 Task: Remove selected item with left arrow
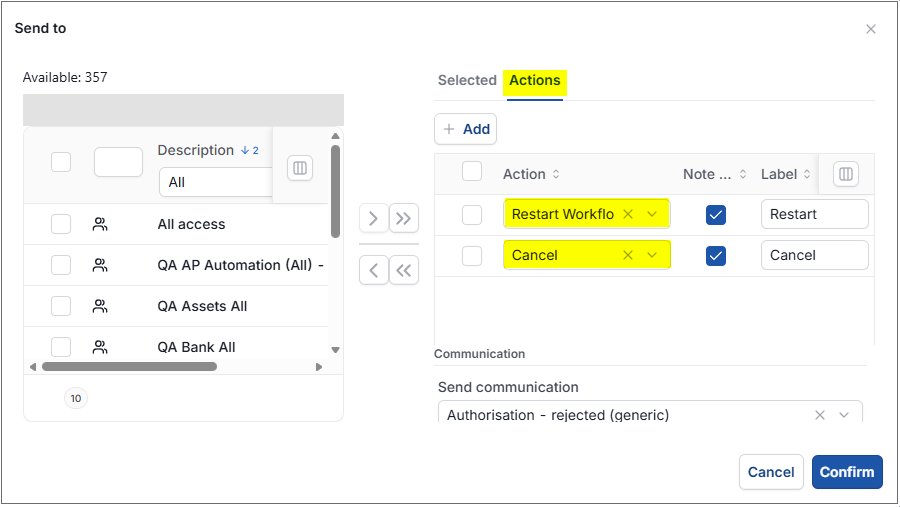[x=374, y=270]
